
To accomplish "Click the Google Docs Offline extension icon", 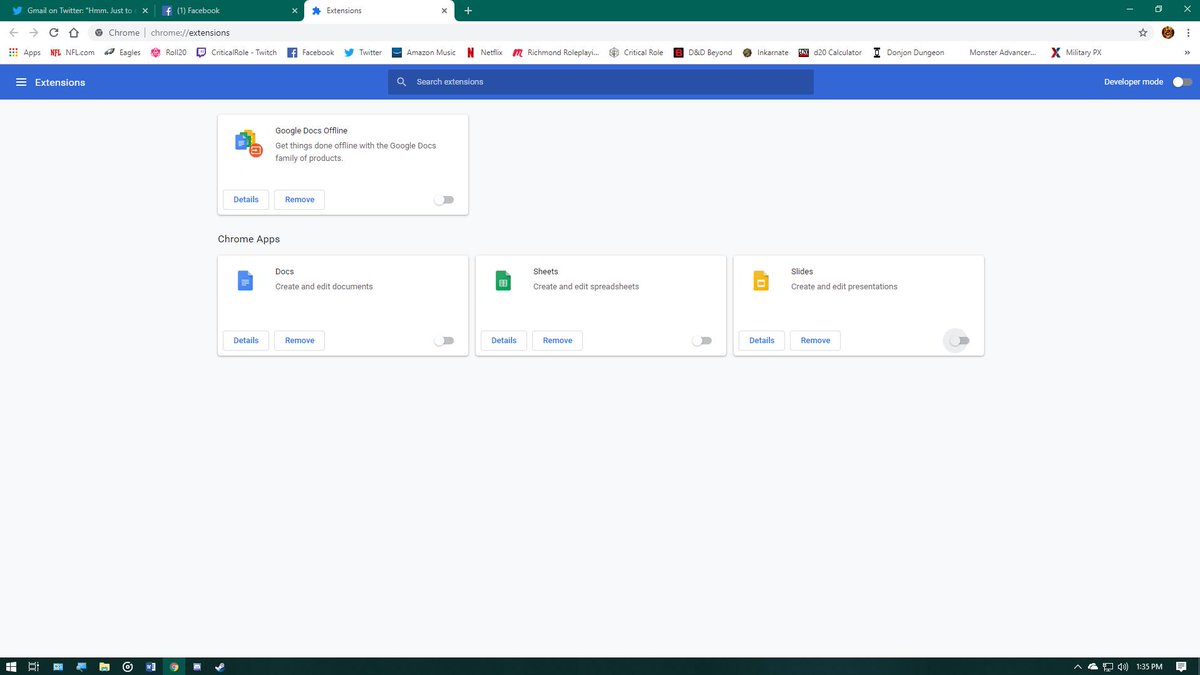I will pyautogui.click(x=247, y=143).
